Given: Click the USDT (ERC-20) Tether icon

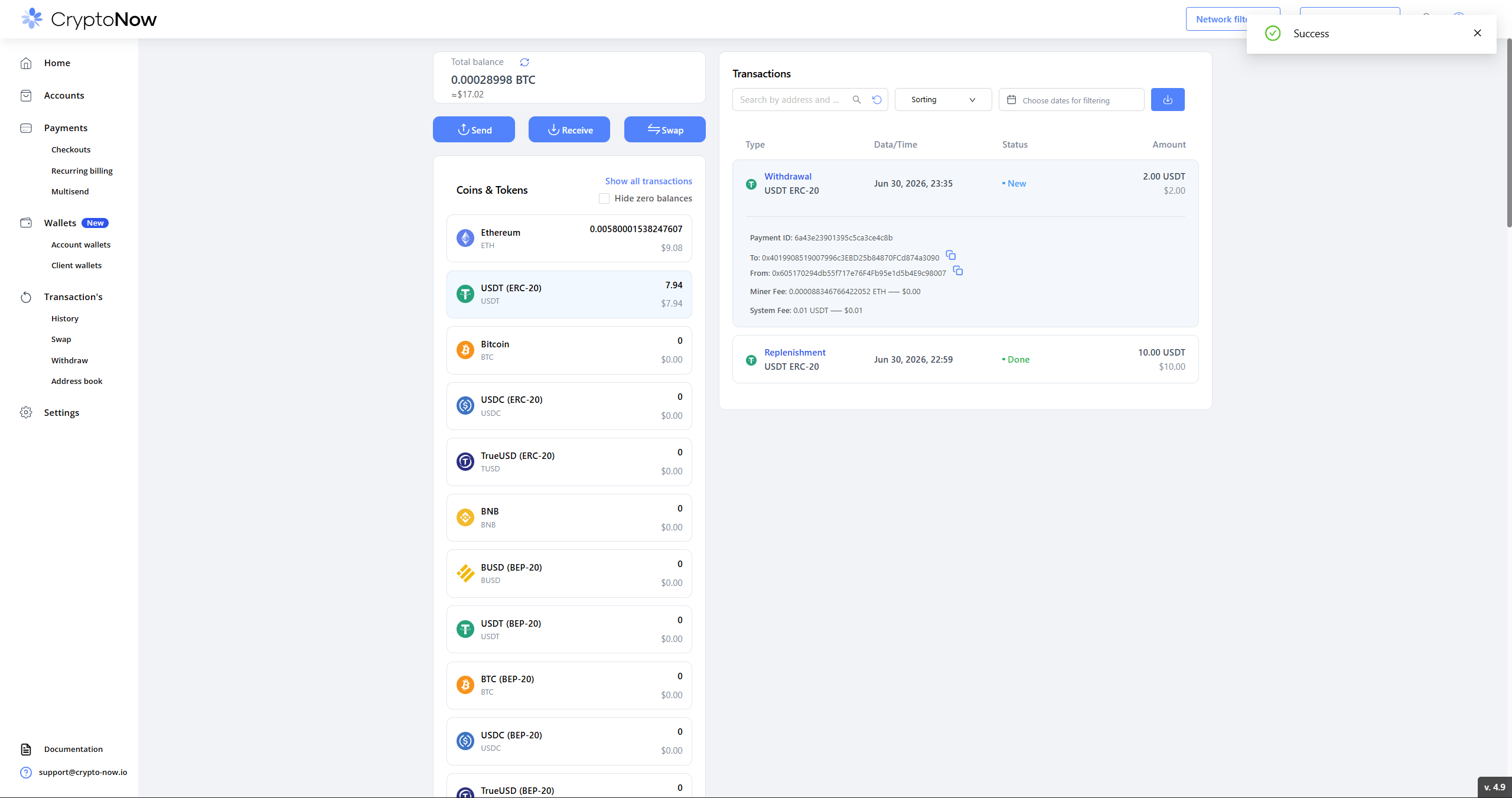Looking at the screenshot, I should coord(465,294).
